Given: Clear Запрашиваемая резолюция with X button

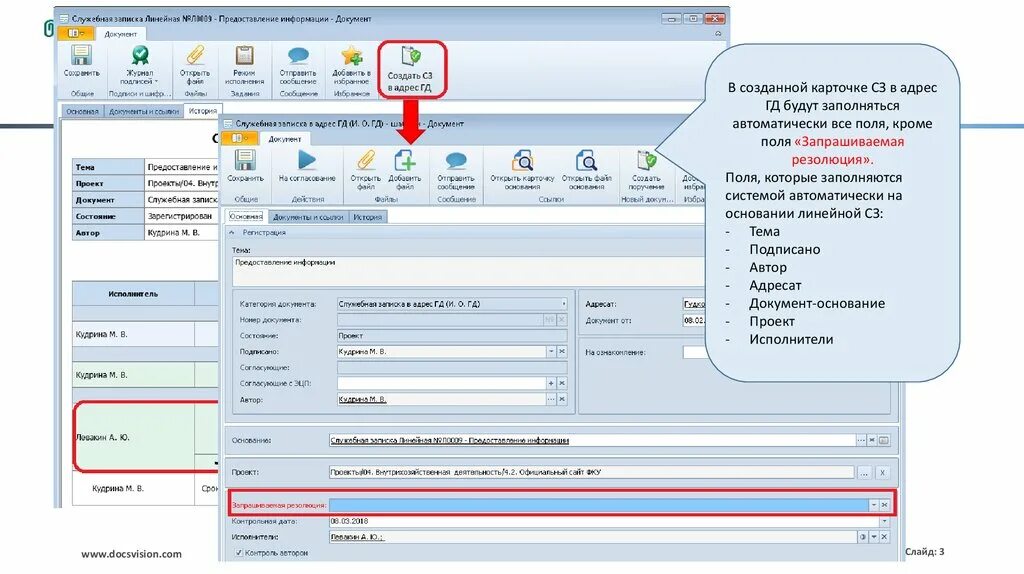Looking at the screenshot, I should click(x=884, y=505).
